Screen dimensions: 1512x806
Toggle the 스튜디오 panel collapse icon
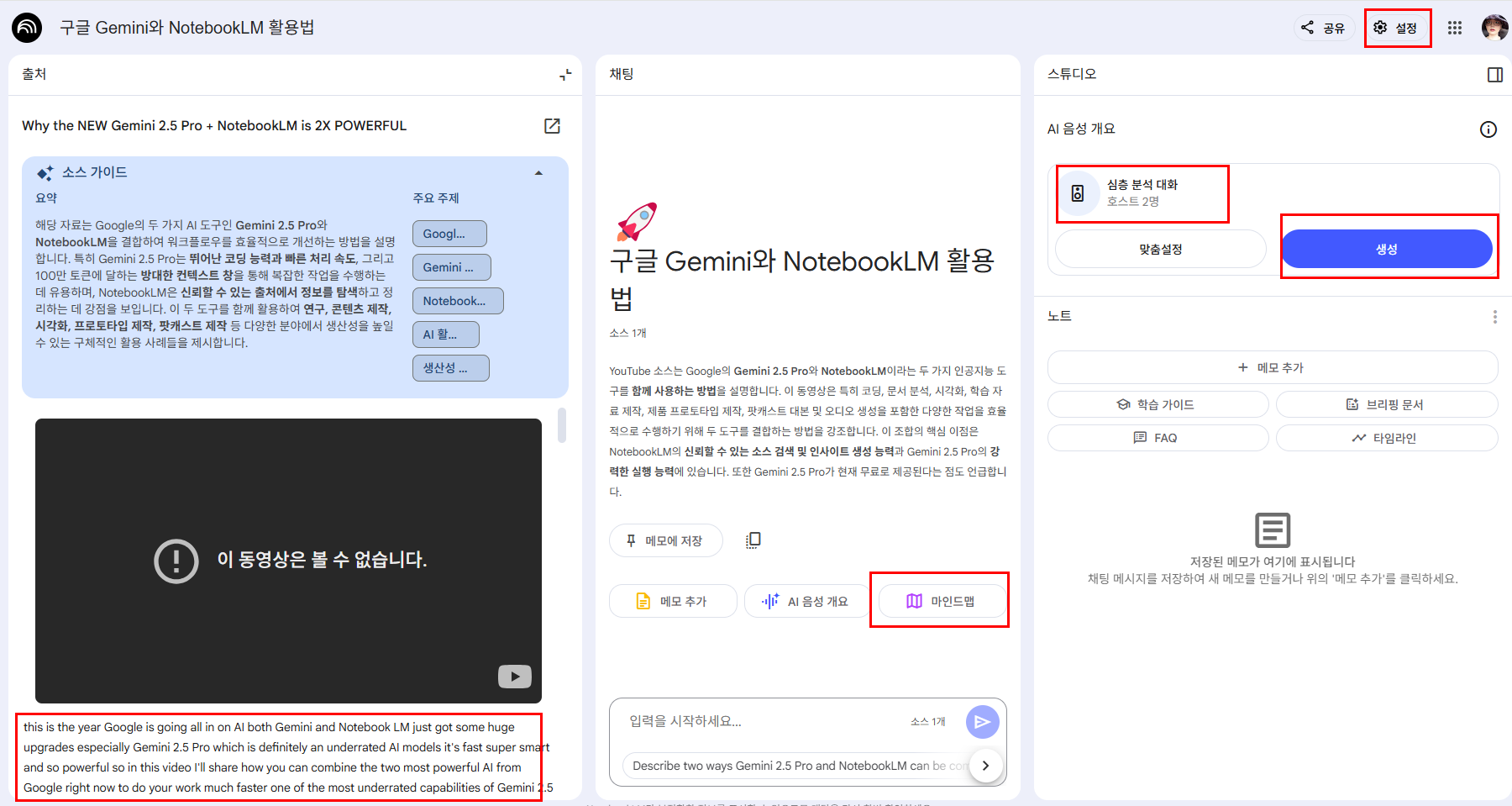(1495, 75)
